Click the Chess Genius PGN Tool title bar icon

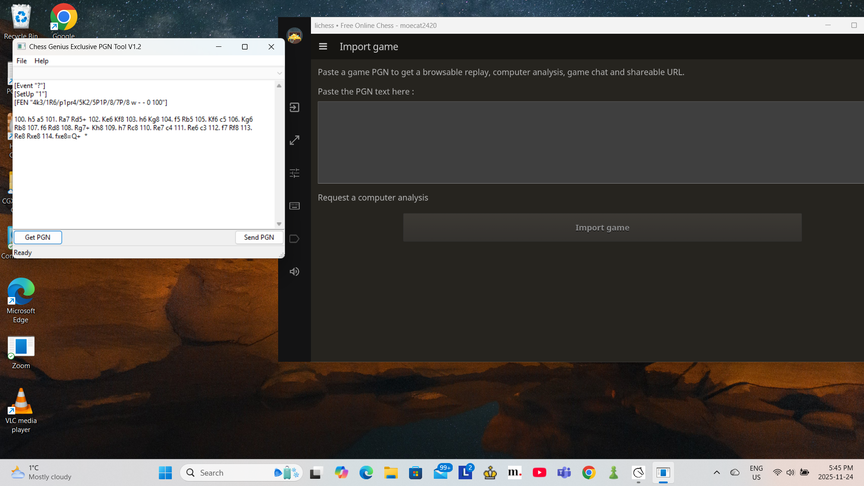(21, 47)
